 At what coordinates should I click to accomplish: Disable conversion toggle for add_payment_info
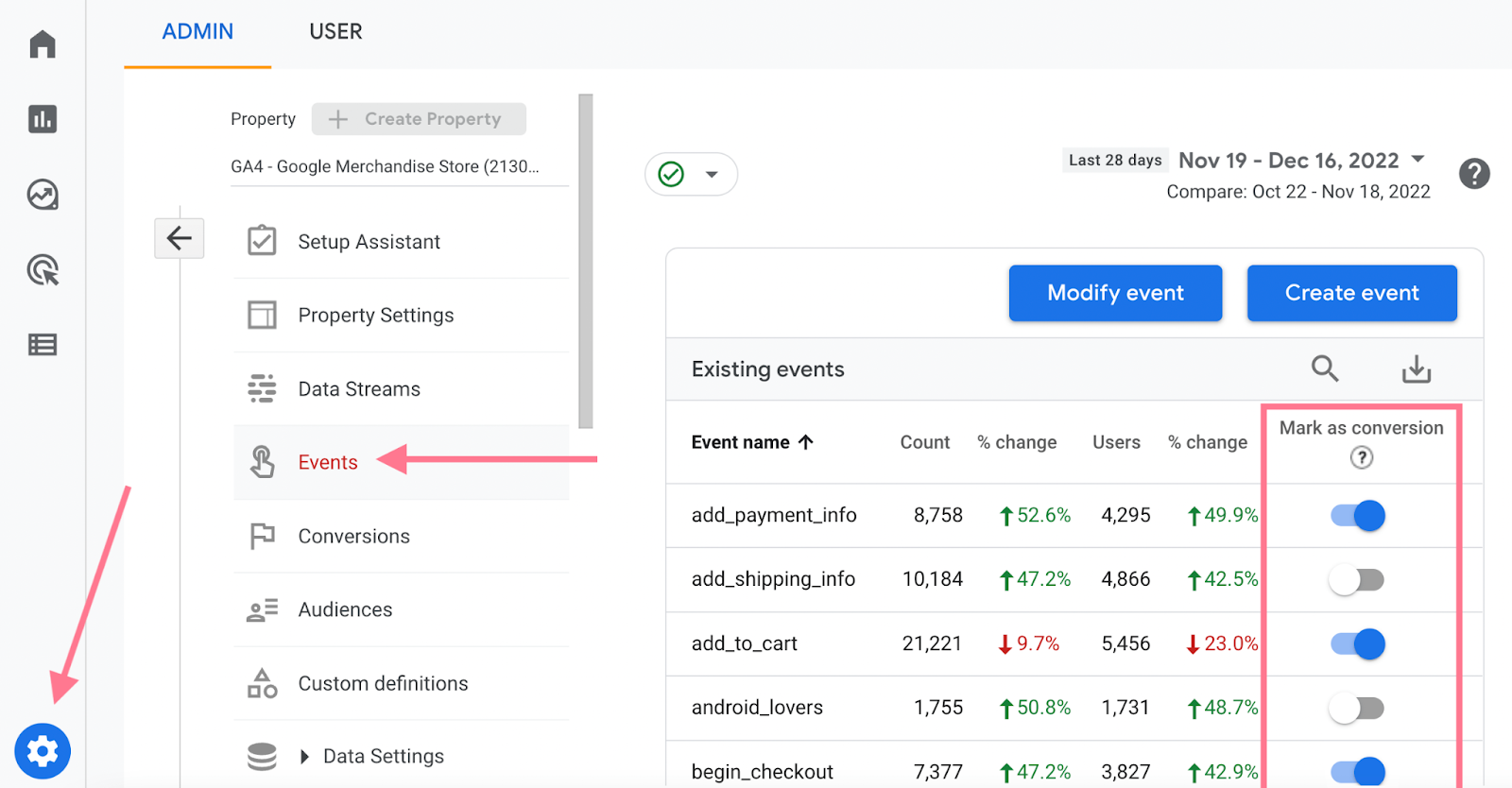1357,516
